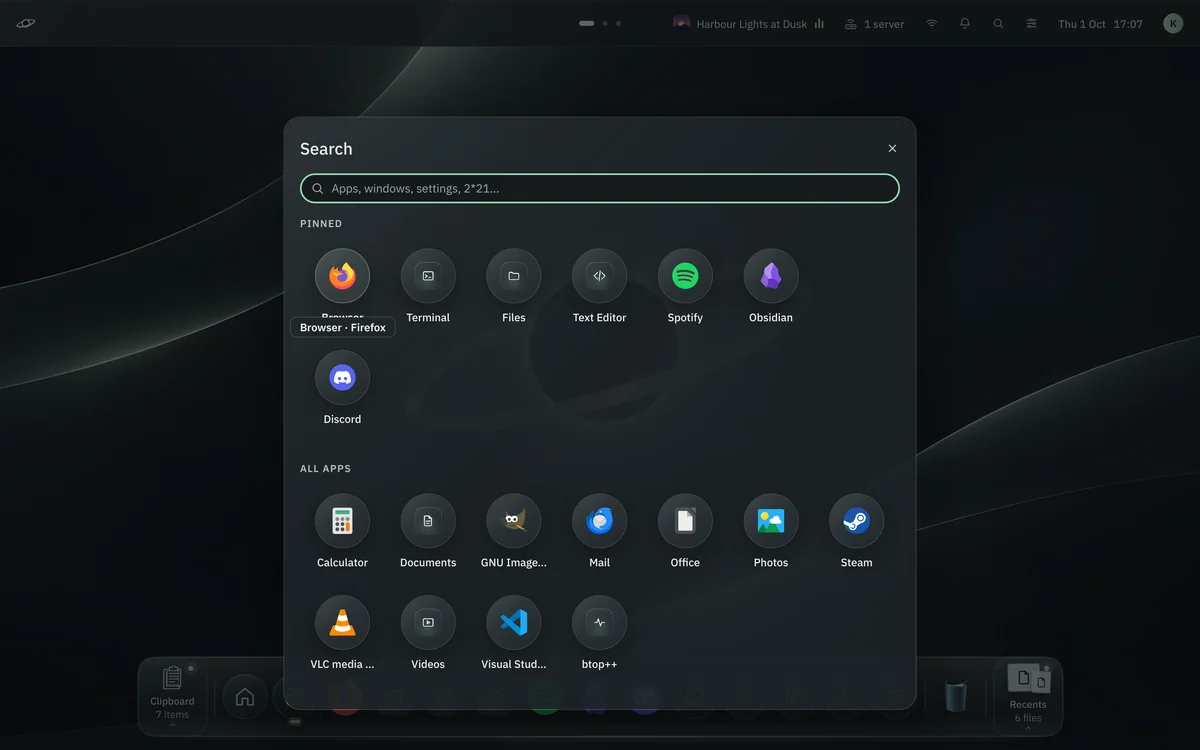Click the top bar magnifier search icon

point(998,23)
